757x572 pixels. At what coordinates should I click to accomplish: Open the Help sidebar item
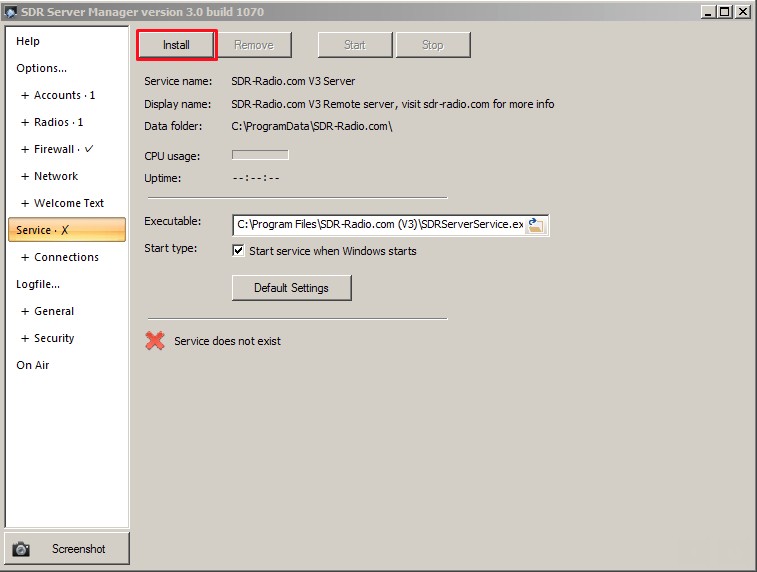(x=28, y=41)
